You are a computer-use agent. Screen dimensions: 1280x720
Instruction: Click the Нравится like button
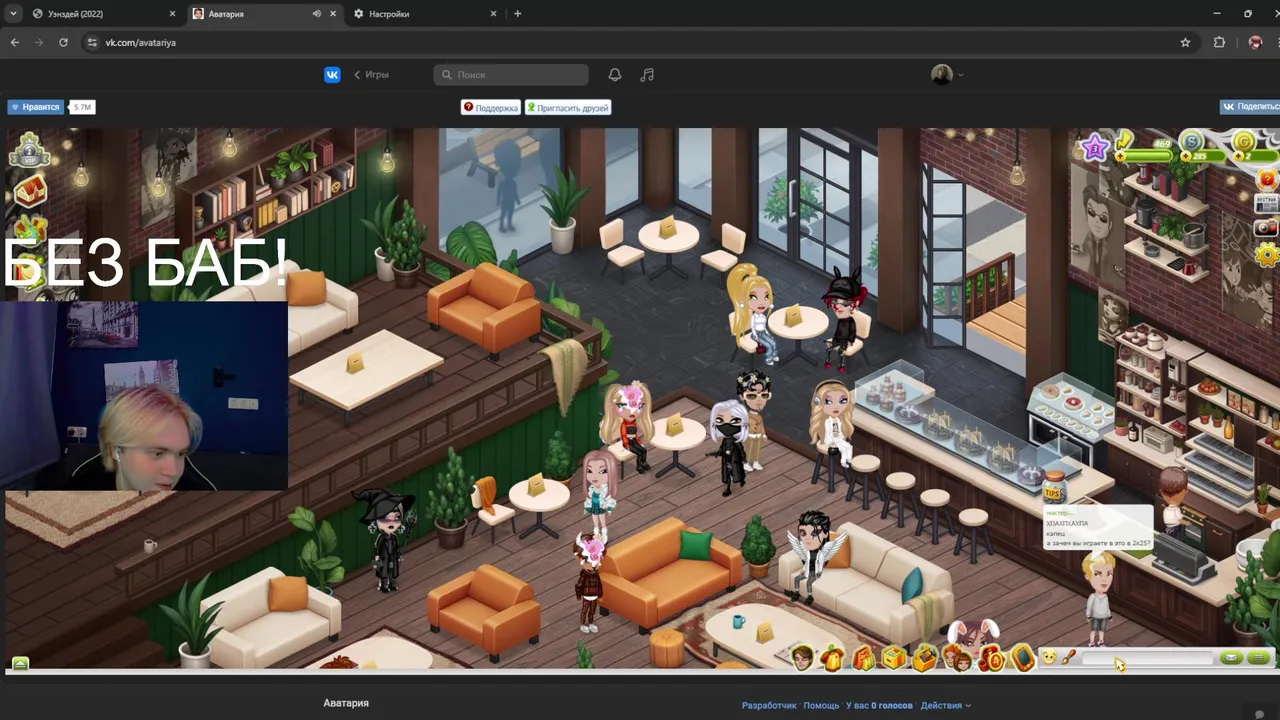(35, 107)
